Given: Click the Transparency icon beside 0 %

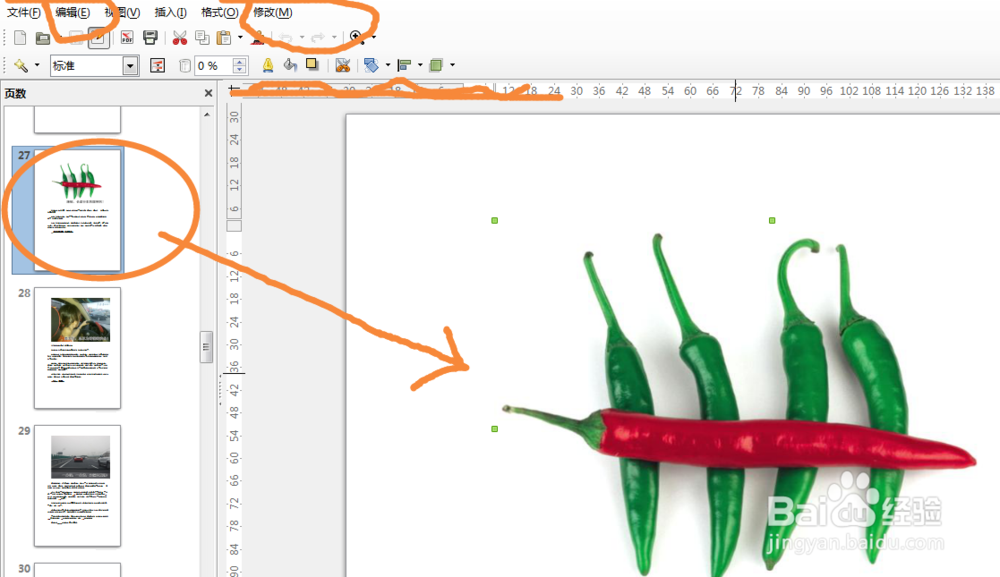Looking at the screenshot, I should [x=184, y=66].
